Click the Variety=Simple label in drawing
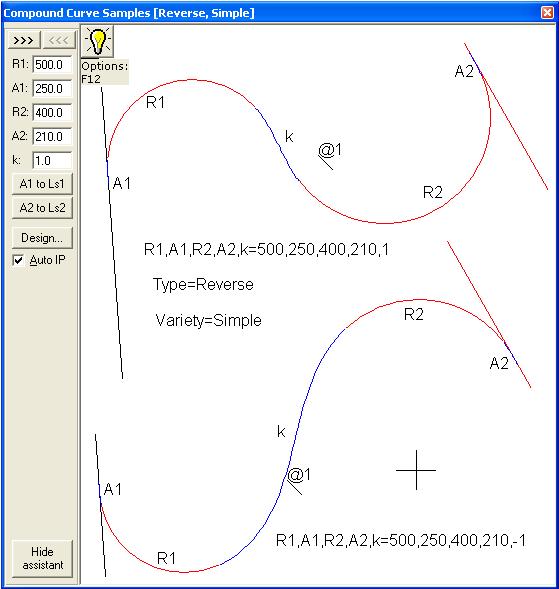 pyautogui.click(x=208, y=320)
